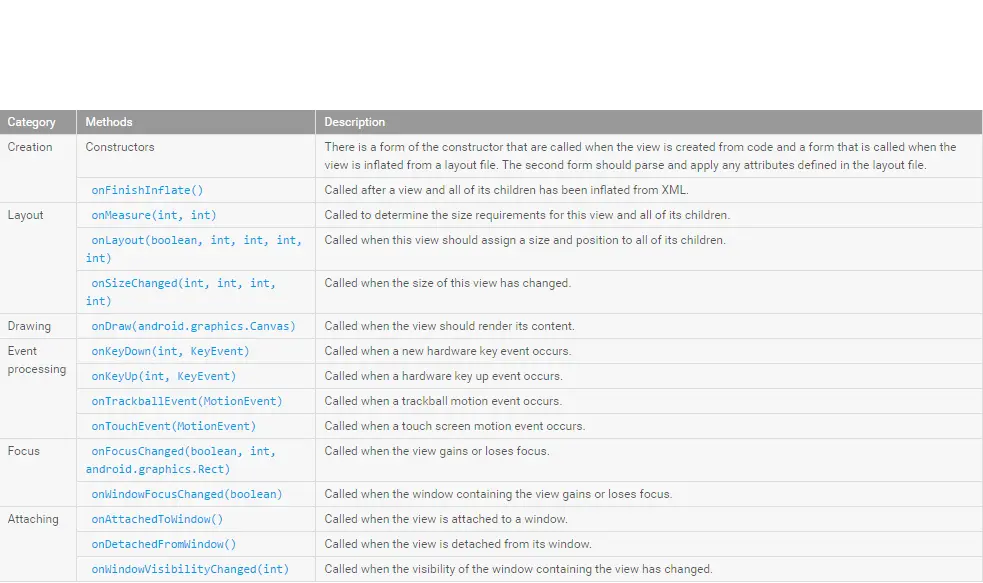Open the onAttachedToWindow() link

tap(157, 519)
